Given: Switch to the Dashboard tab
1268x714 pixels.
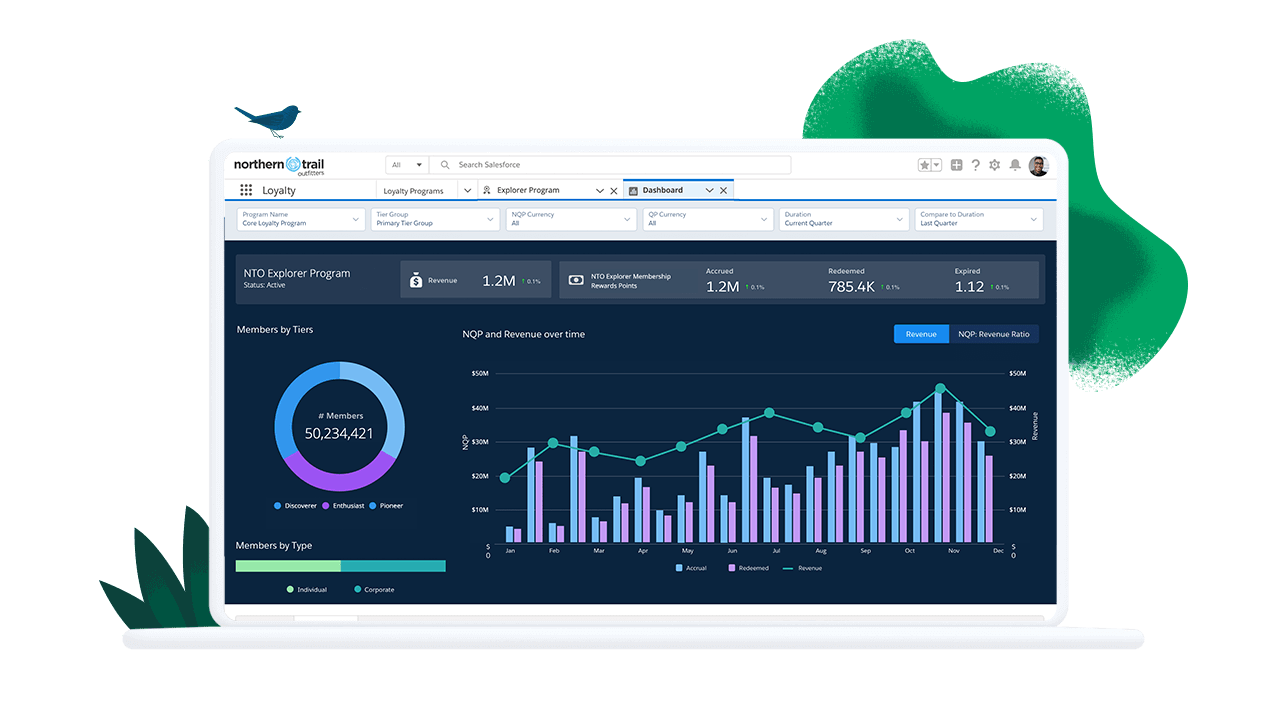Looking at the screenshot, I should pos(665,189).
